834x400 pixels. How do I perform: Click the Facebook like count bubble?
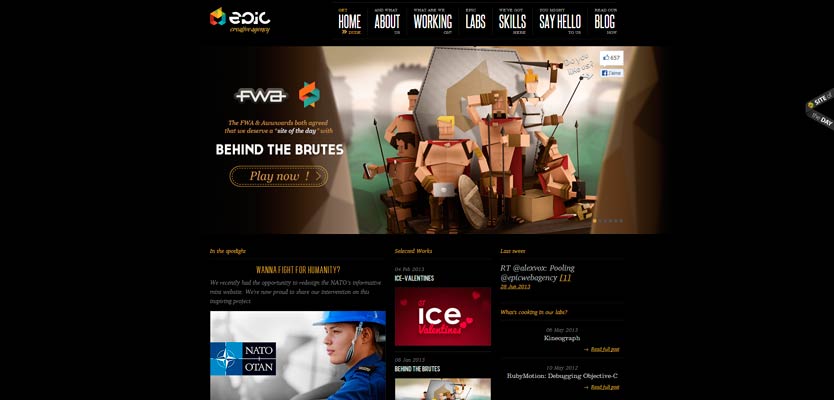[612, 57]
